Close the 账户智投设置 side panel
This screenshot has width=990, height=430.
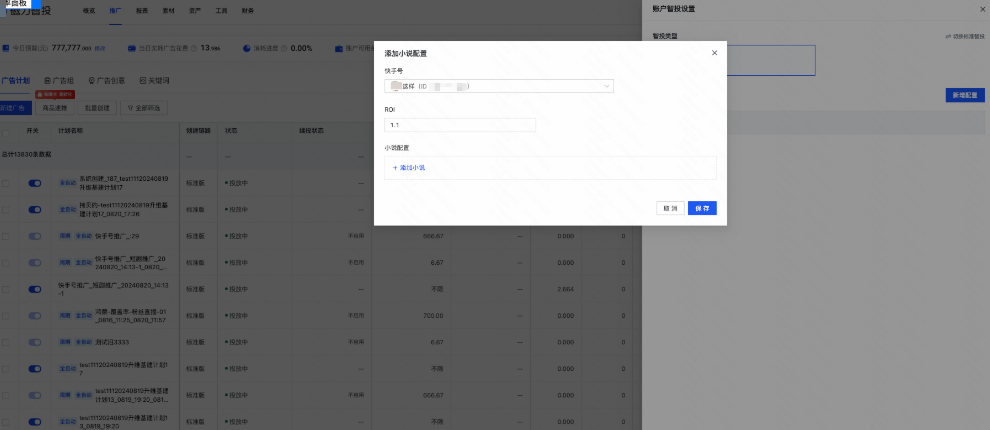pyautogui.click(x=982, y=9)
